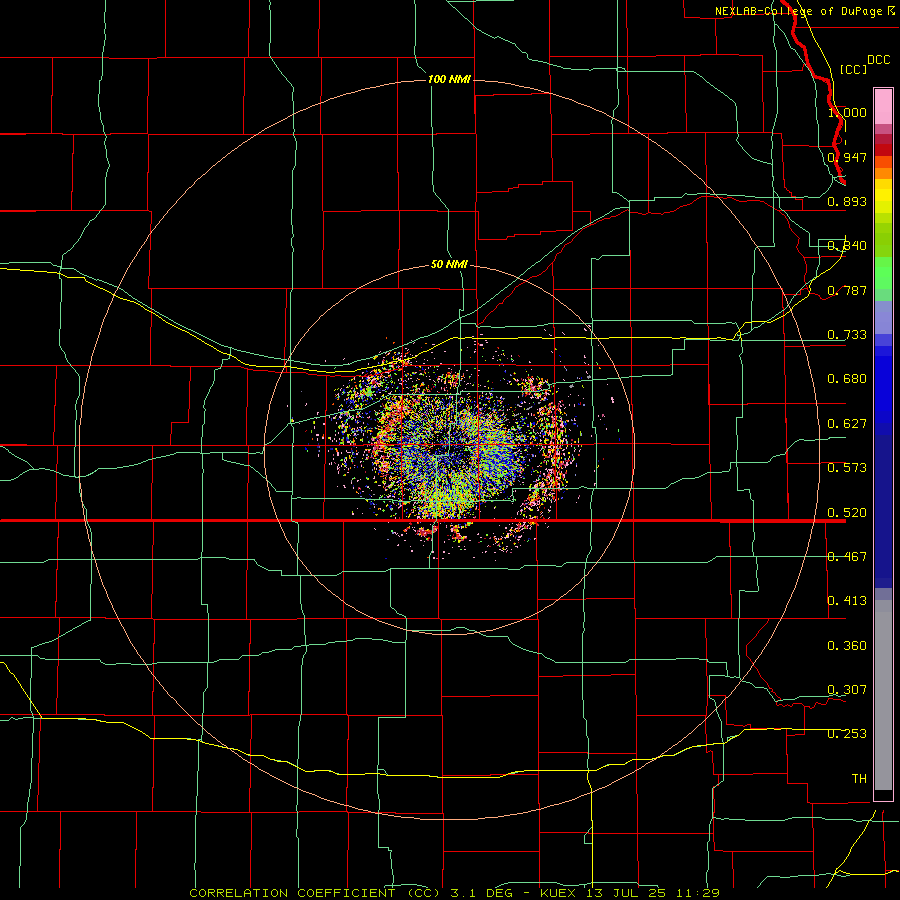Image resolution: width=900 pixels, height=900 pixels.
Task: Pick the light pink segment of the color bar
Action: pyautogui.click(x=883, y=106)
